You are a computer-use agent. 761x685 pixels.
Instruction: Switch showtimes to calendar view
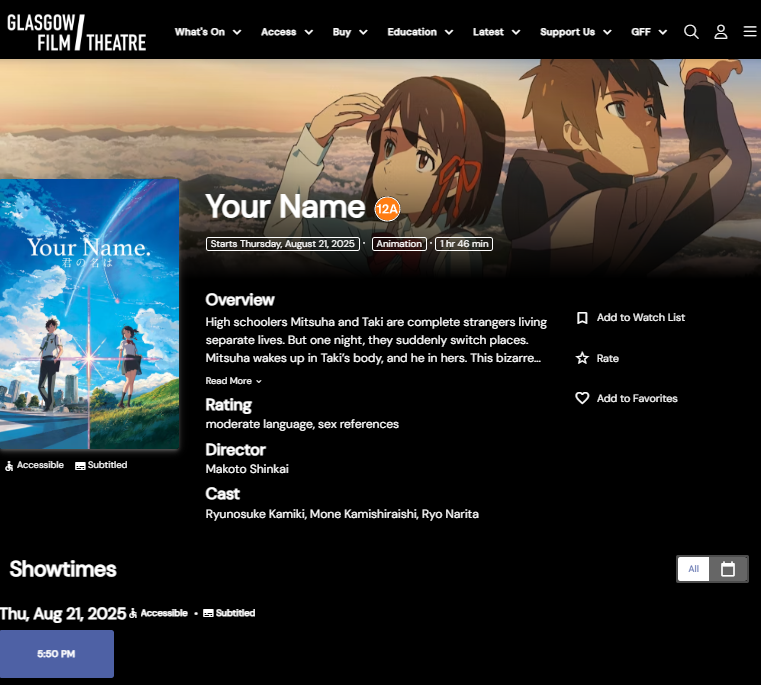tap(728, 569)
